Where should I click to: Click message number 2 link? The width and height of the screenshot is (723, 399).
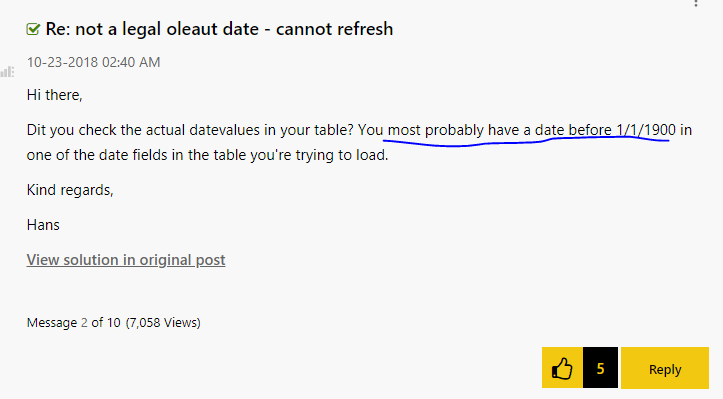(84, 322)
